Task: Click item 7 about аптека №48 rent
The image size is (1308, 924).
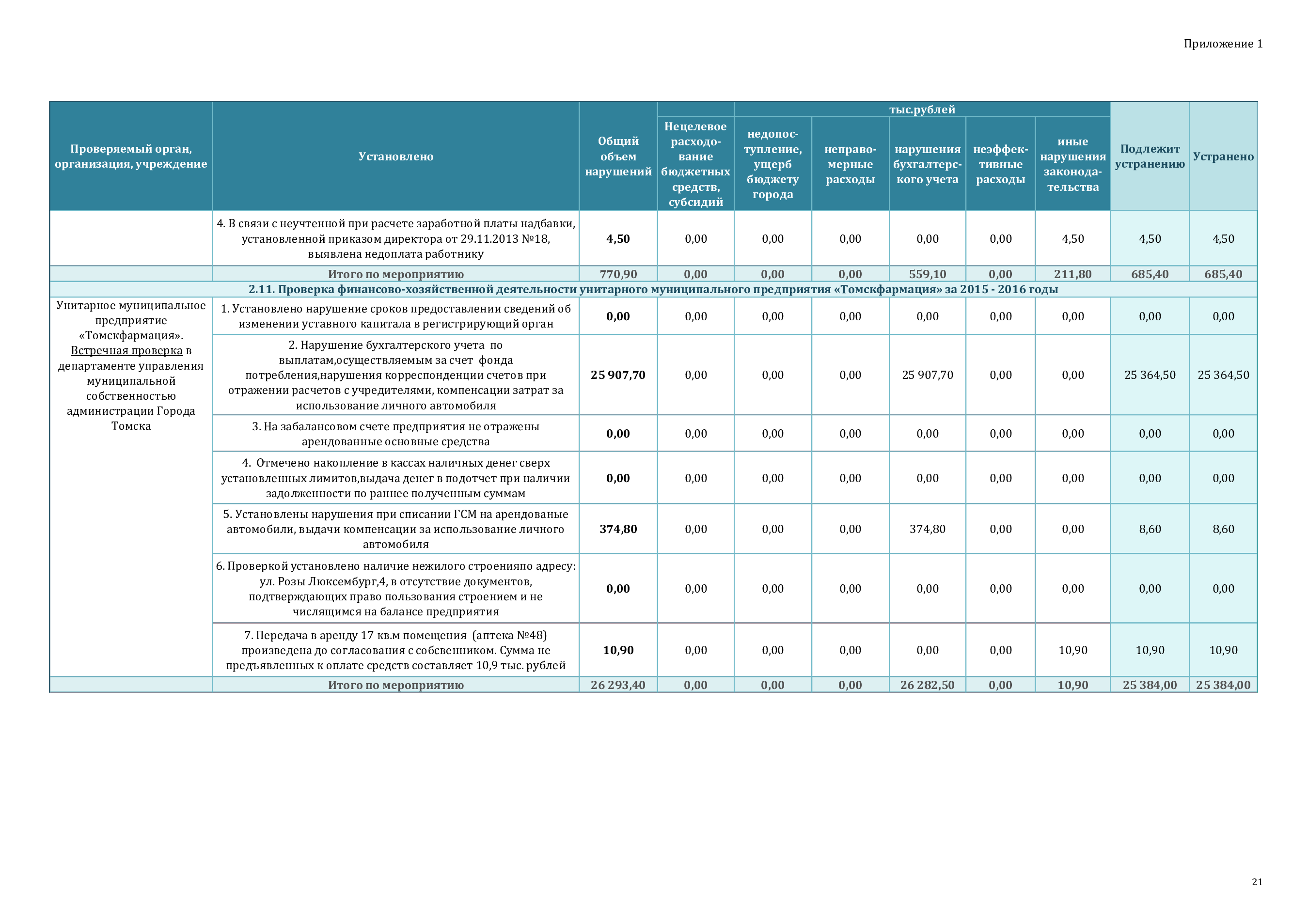Action: click(395, 651)
